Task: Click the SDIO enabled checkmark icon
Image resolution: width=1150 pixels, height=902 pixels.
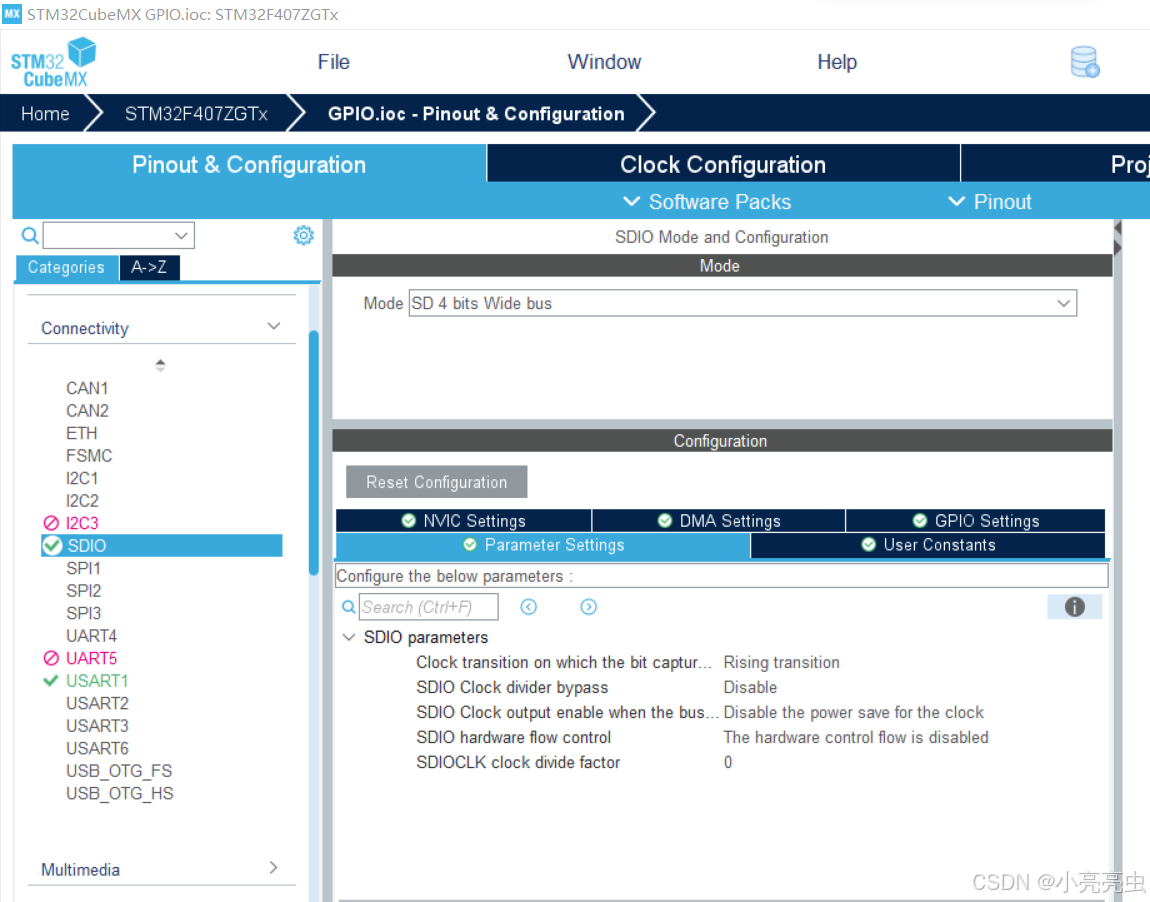Action: point(52,546)
